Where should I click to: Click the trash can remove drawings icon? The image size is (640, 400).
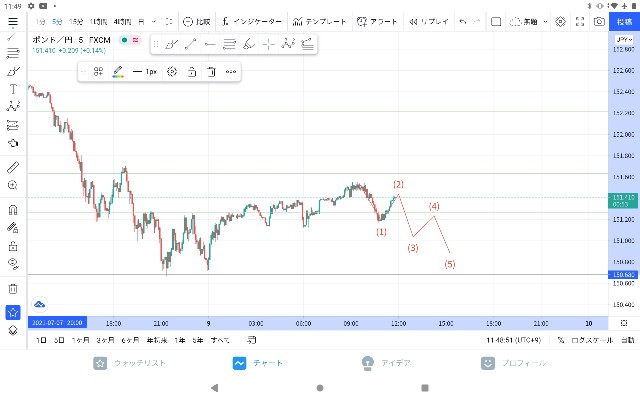pos(13,289)
